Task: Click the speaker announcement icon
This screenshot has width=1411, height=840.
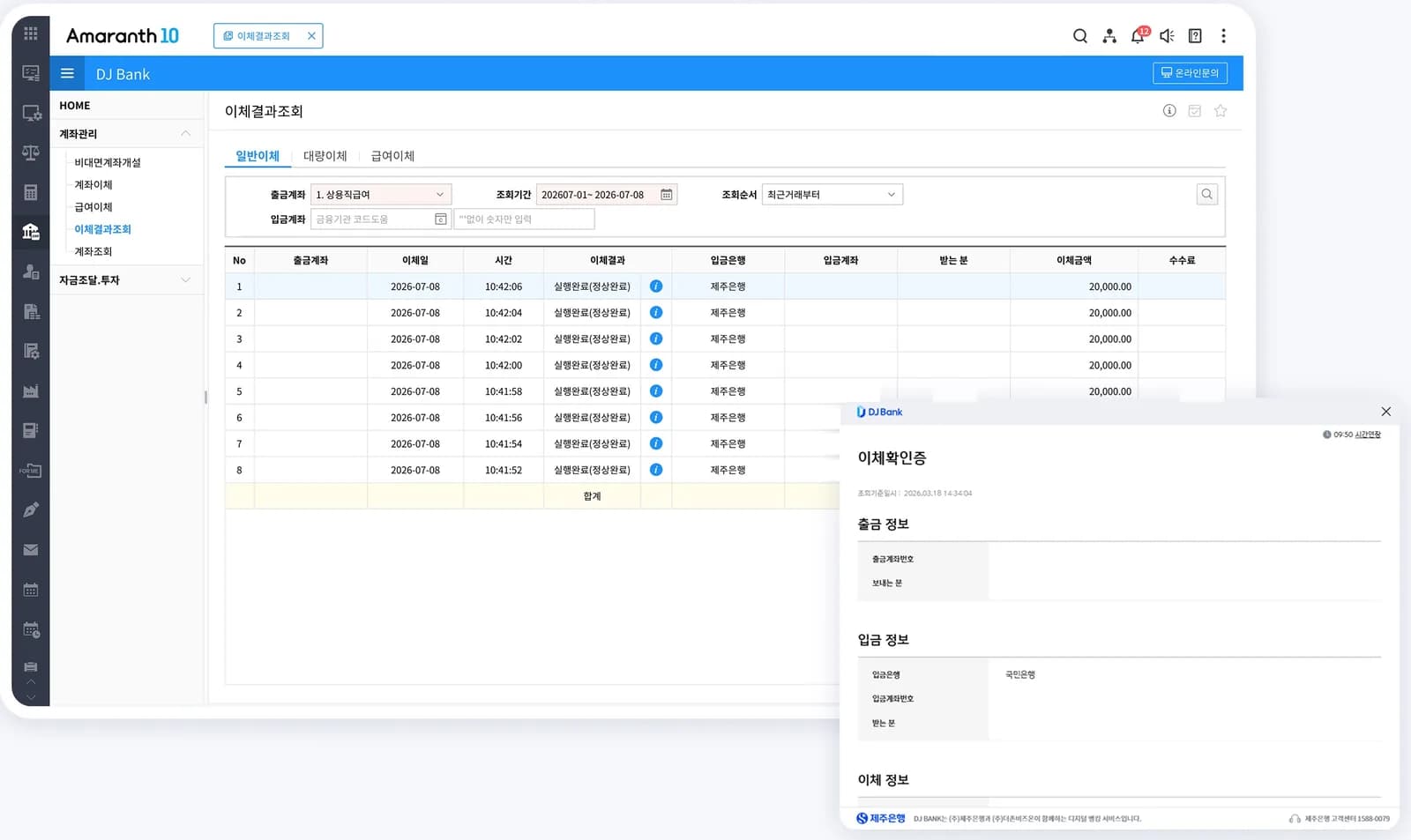Action: [1167, 36]
